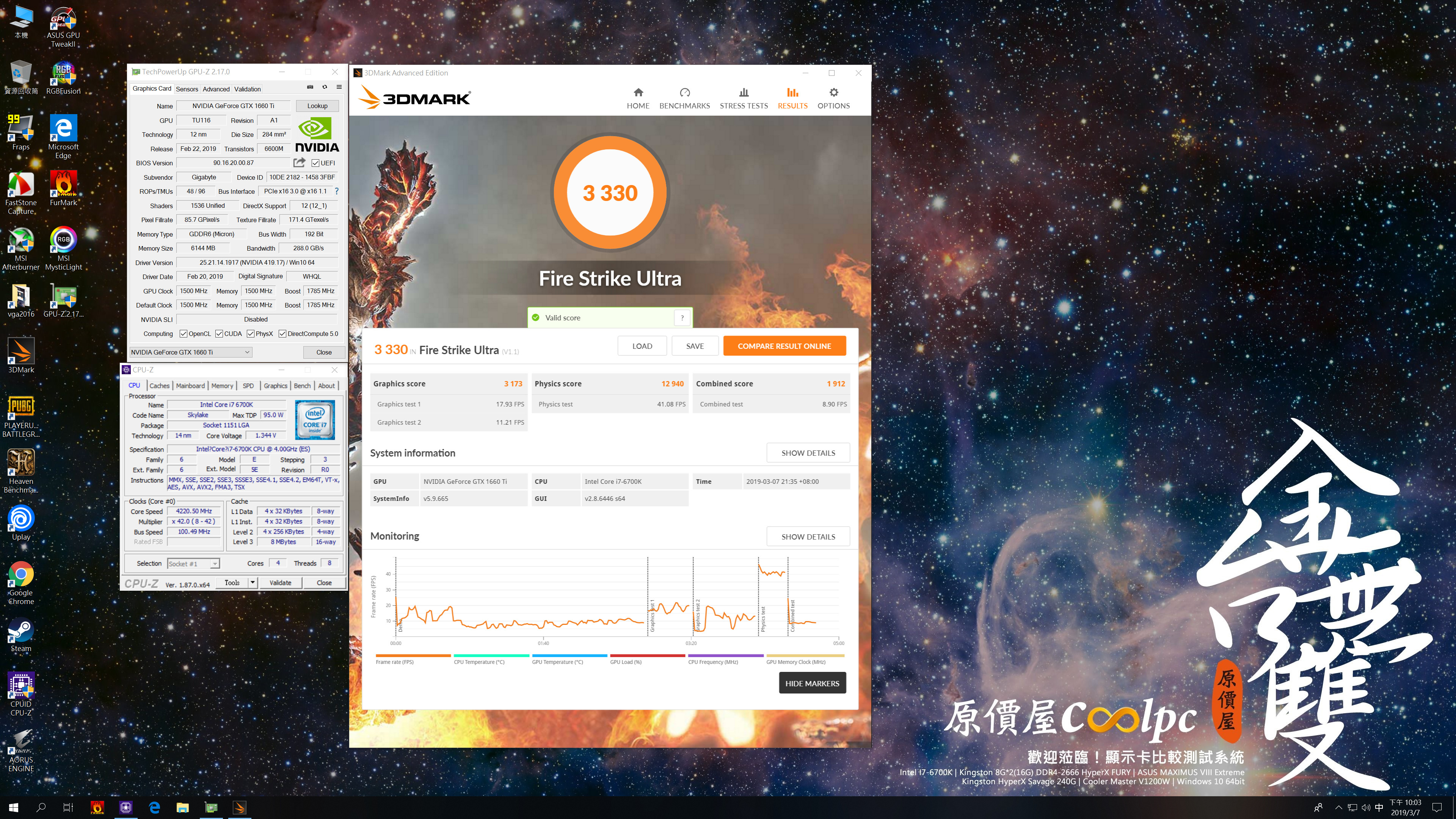Open the Google Chrome desktop icon
The image size is (1456, 819).
pos(21,583)
